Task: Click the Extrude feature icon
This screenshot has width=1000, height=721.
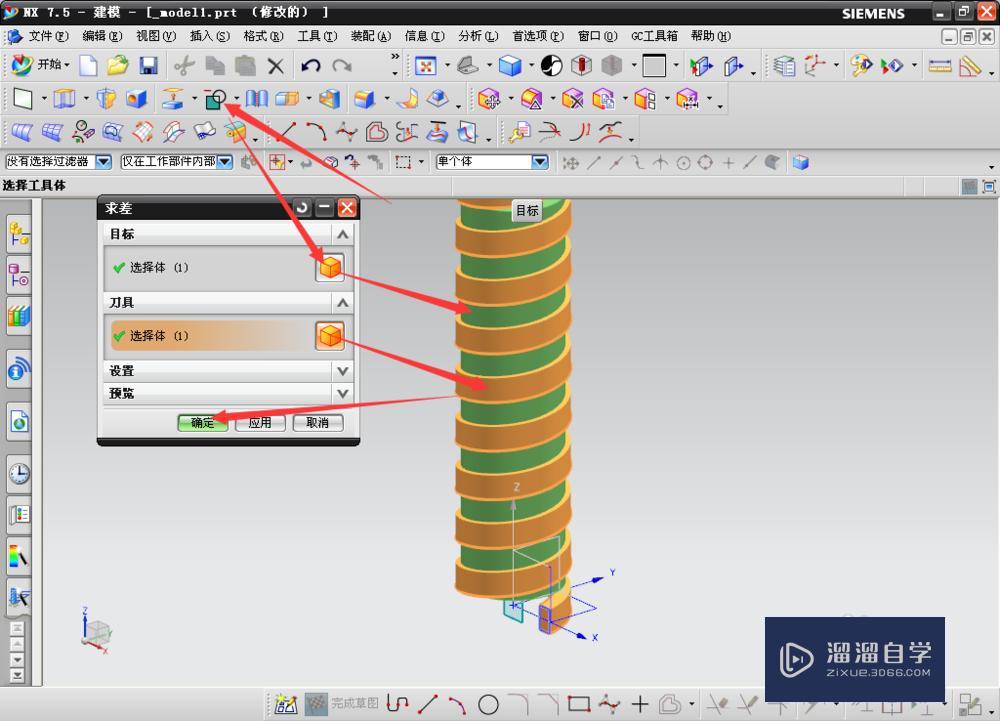Action: (x=64, y=98)
